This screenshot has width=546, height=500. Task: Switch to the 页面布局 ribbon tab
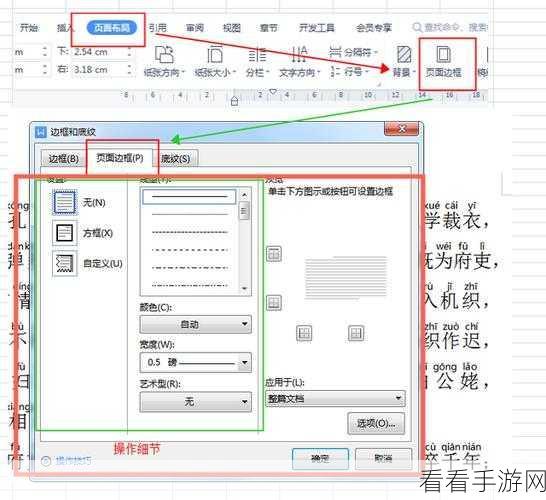112,28
